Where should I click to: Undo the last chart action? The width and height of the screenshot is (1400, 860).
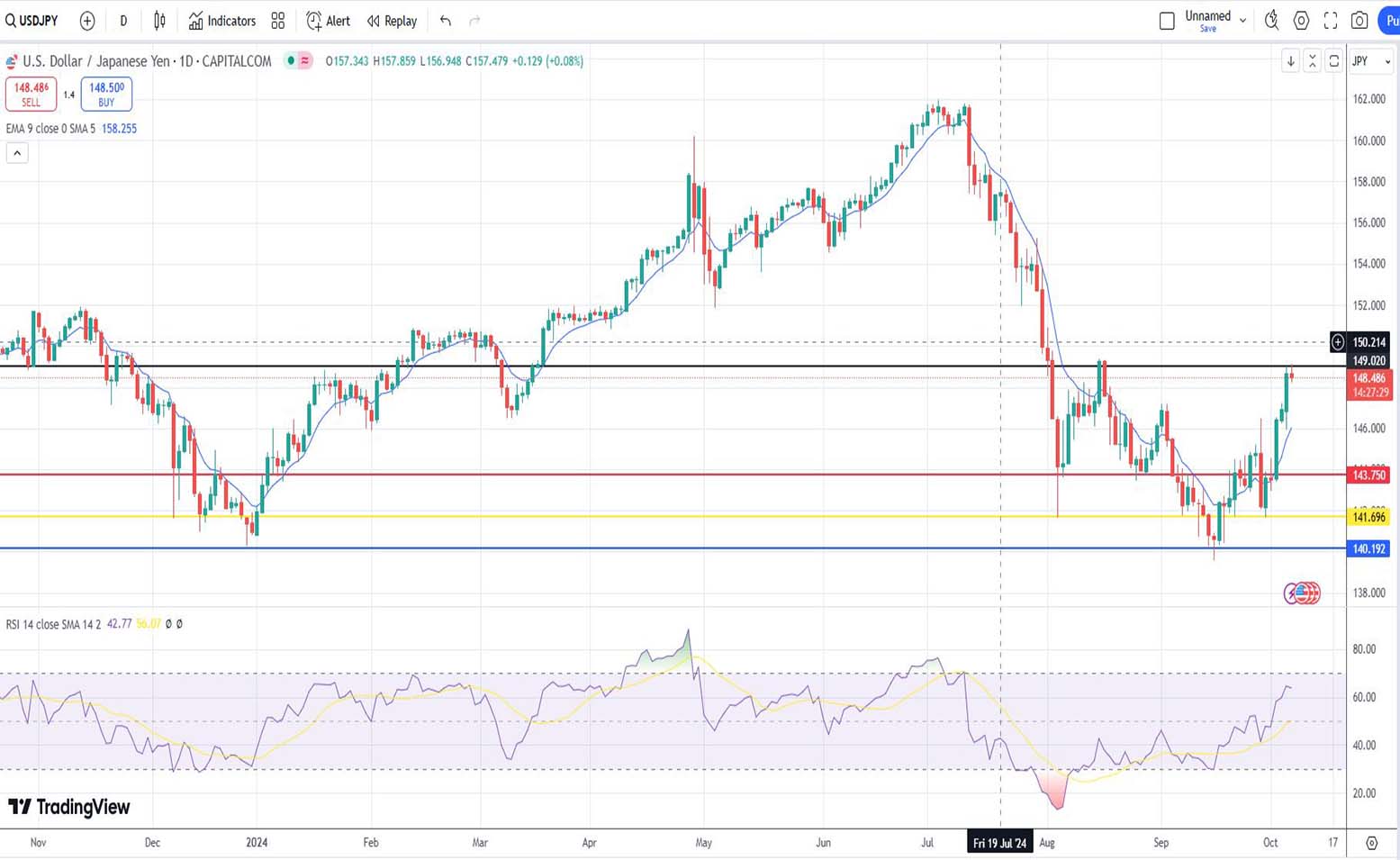point(446,21)
